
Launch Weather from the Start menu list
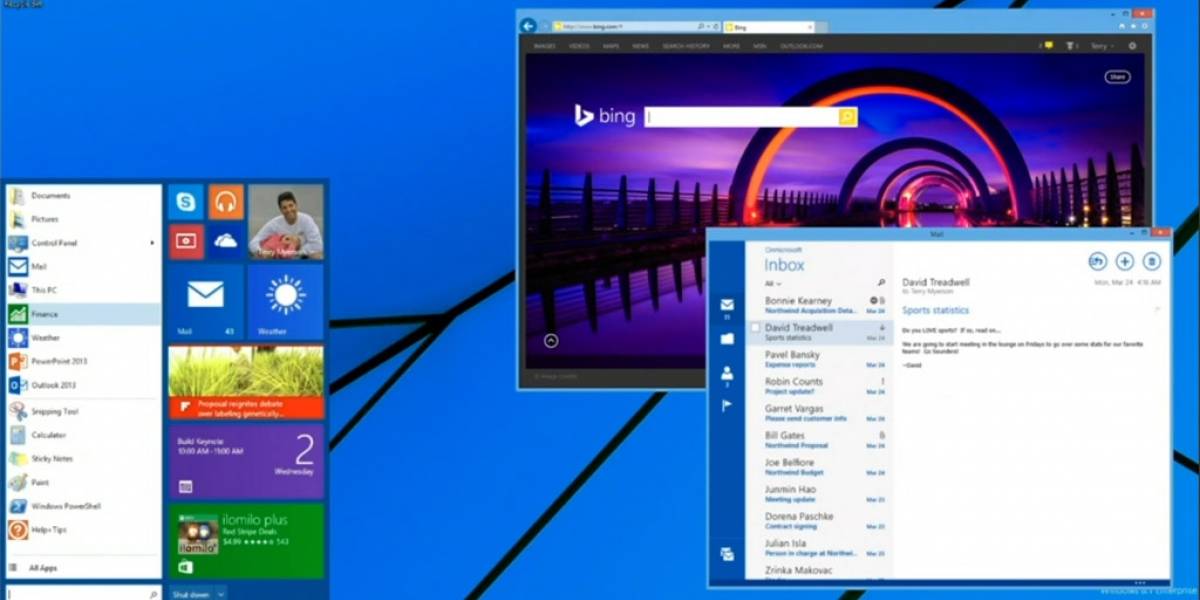point(83,338)
